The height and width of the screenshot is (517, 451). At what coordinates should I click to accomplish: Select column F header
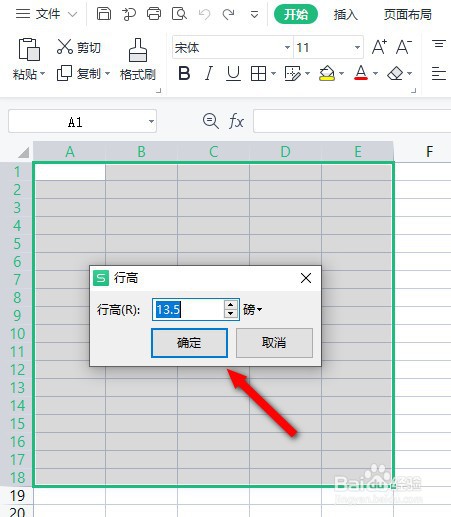429,152
